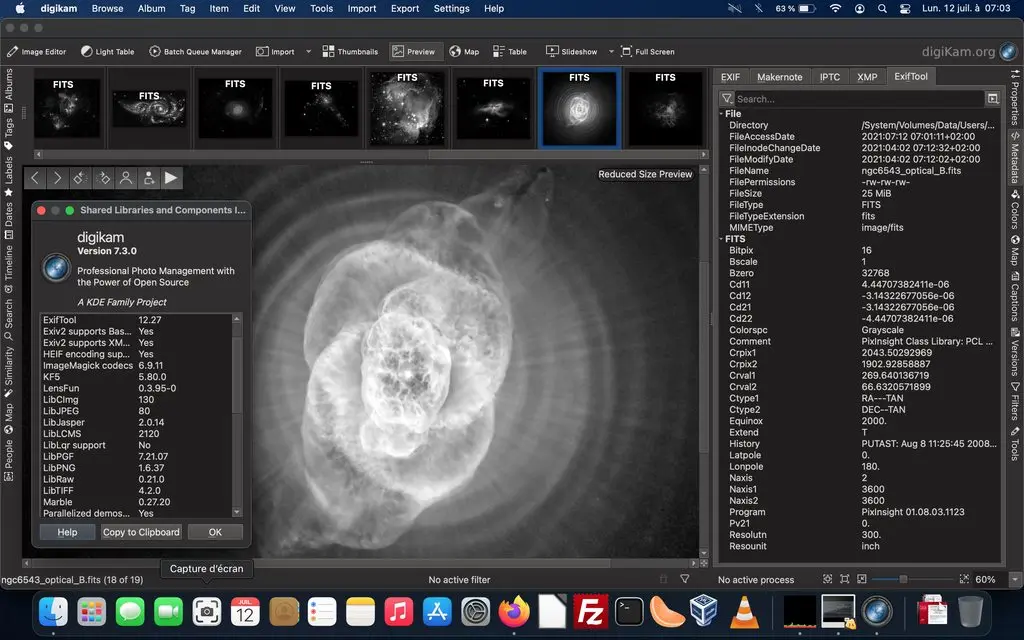Select the spiral galaxies FITS thumbnail
The height and width of the screenshot is (640, 1024).
pyautogui.click(x=150, y=108)
